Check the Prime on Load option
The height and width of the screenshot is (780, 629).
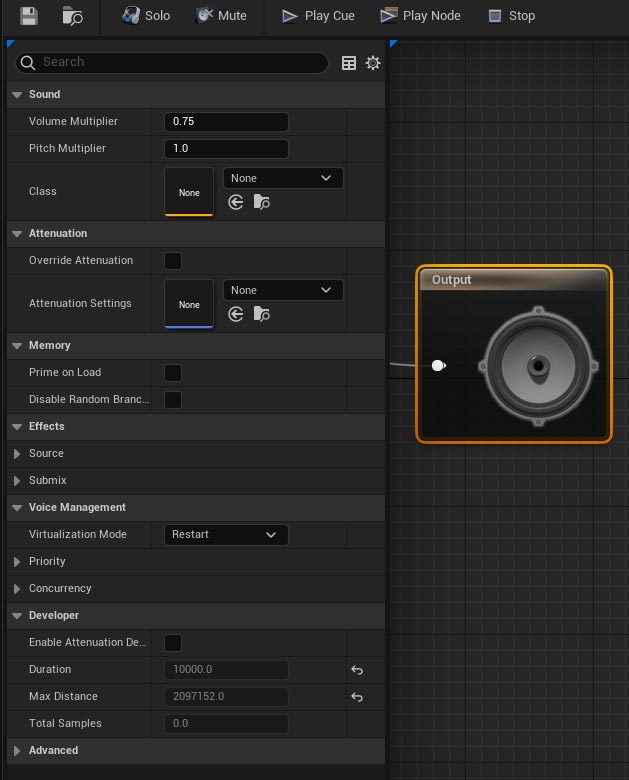click(173, 373)
